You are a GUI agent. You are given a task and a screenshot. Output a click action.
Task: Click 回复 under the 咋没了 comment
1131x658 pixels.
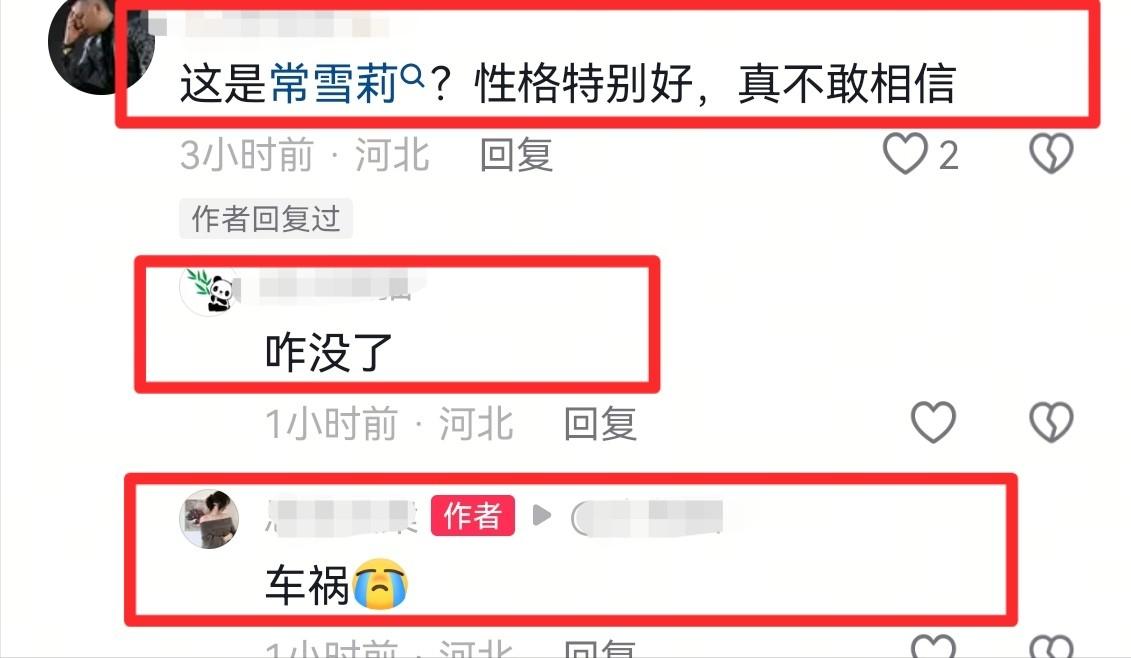pos(600,424)
